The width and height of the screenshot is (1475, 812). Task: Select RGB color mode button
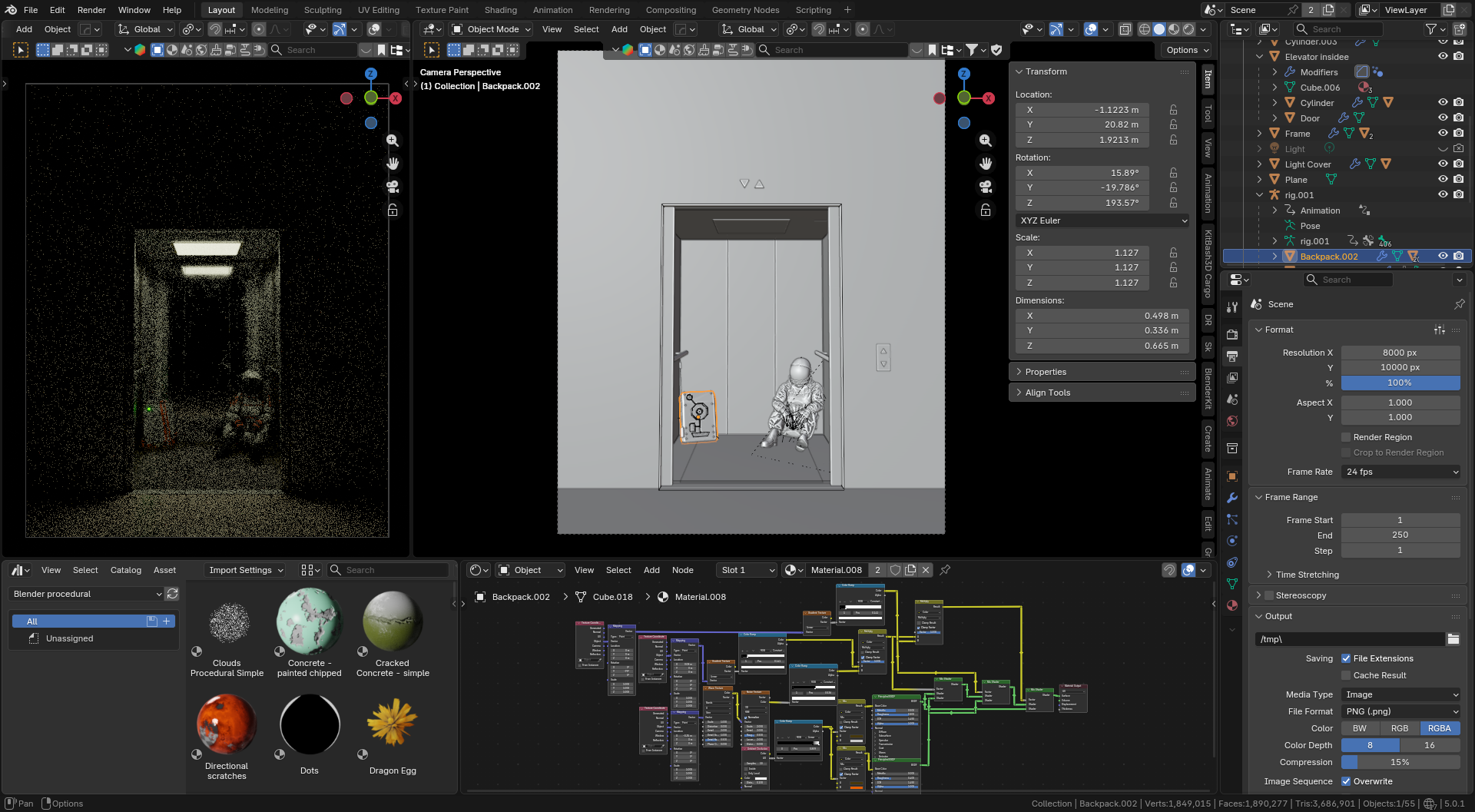pos(1400,728)
